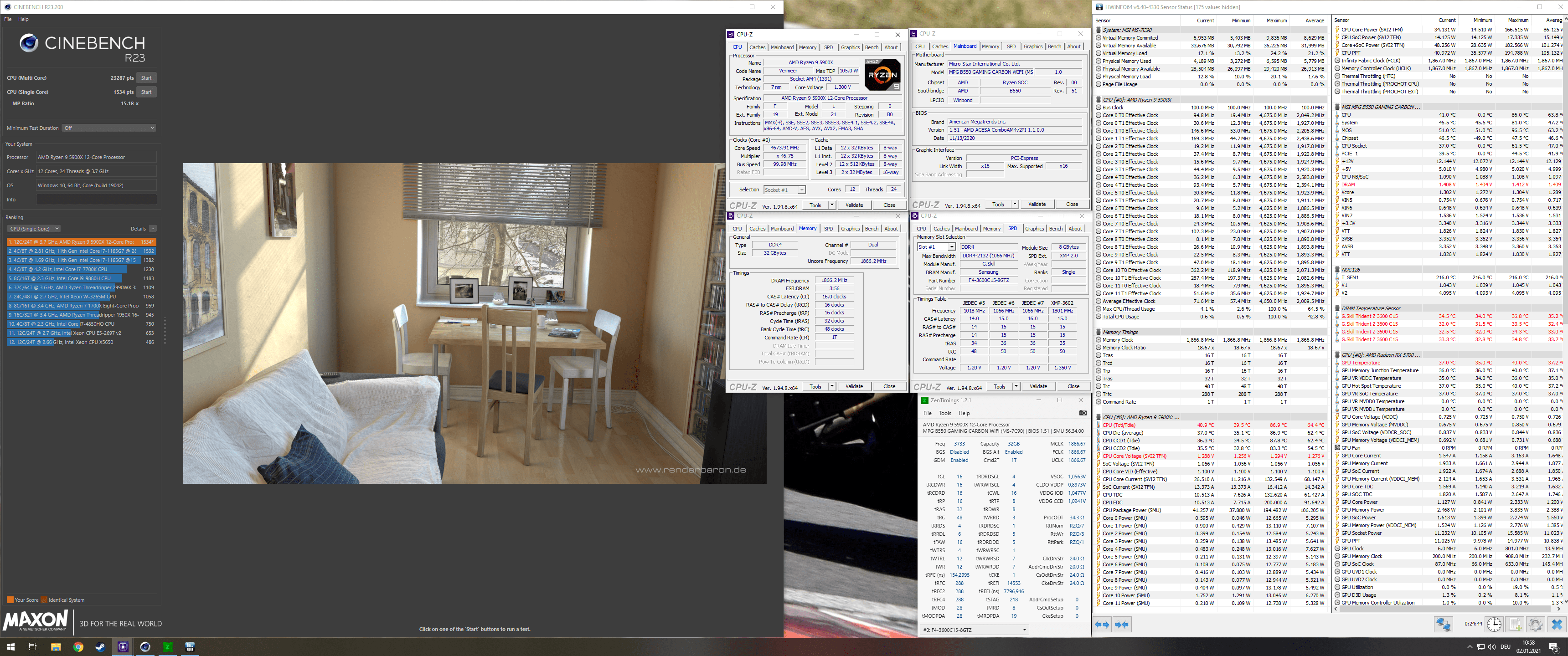Click the Info input field in Cinebench
The width and height of the screenshot is (1568, 656).
96,200
